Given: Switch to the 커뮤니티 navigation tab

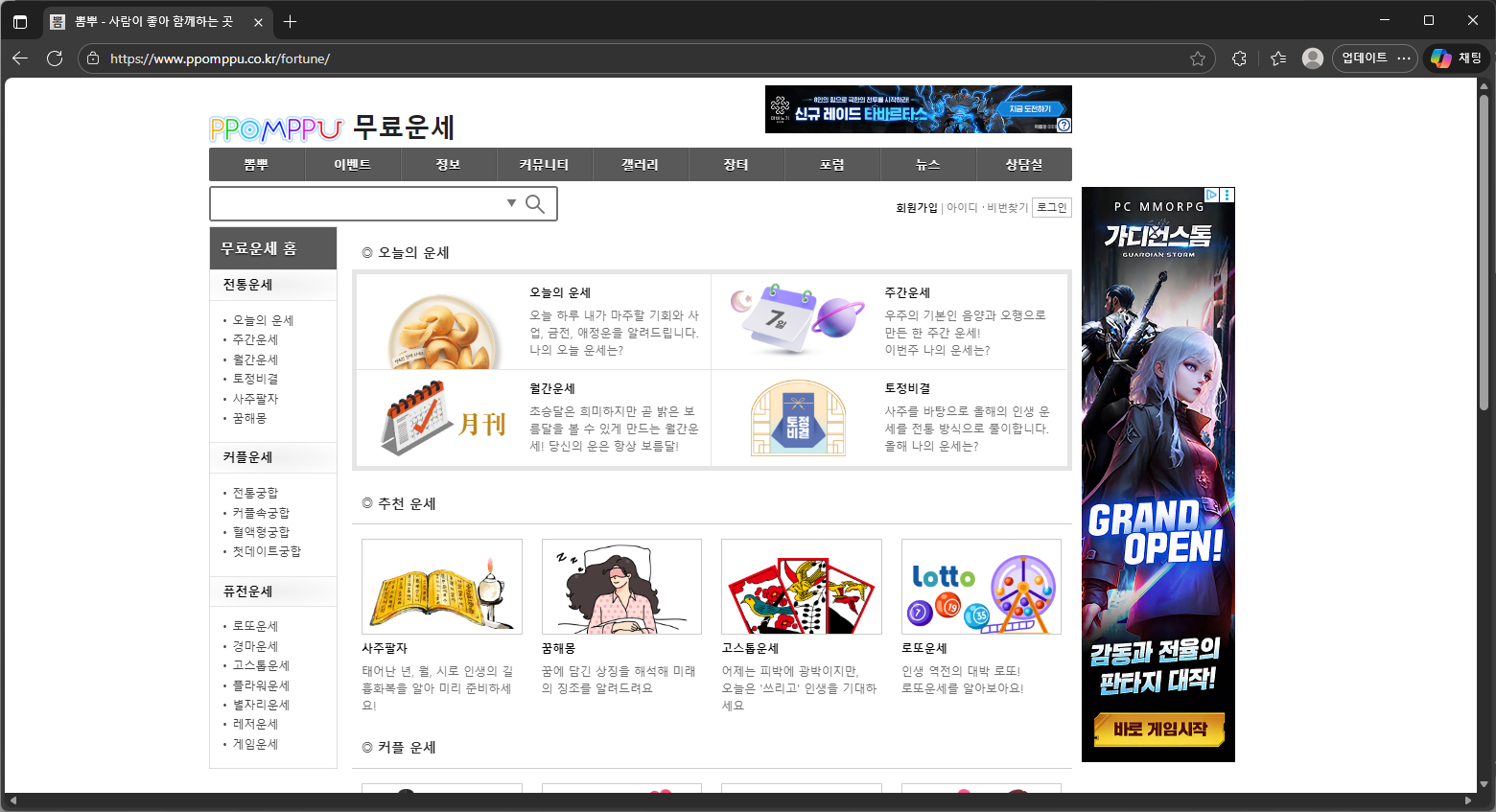Looking at the screenshot, I should click(545, 164).
